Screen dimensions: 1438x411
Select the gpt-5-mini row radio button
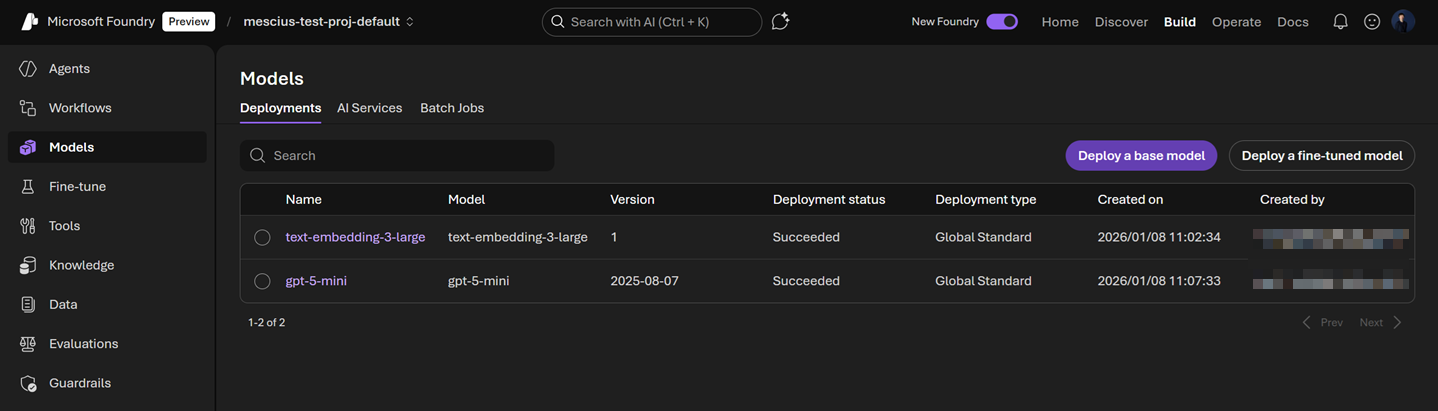(262, 282)
